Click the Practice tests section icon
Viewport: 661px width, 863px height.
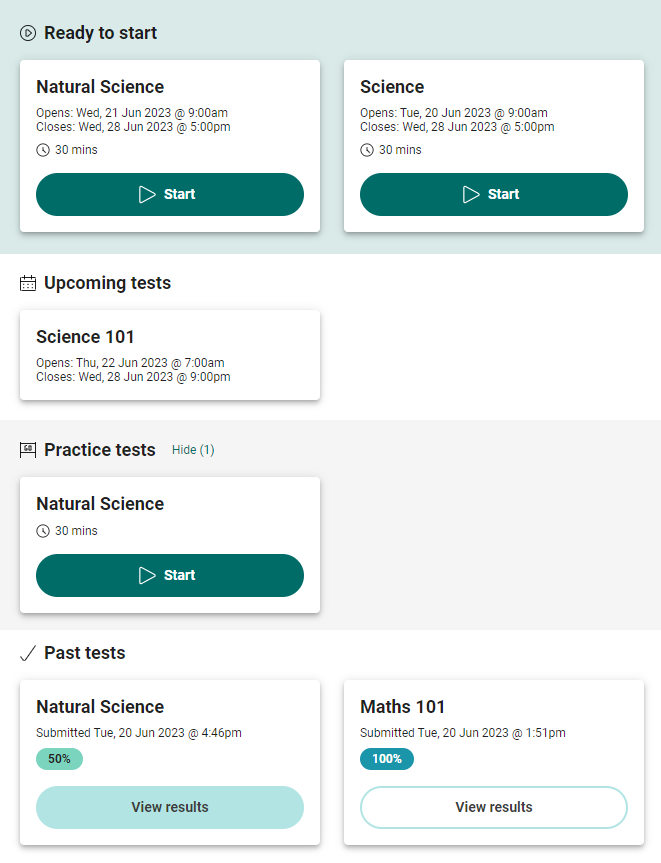[x=27, y=450]
